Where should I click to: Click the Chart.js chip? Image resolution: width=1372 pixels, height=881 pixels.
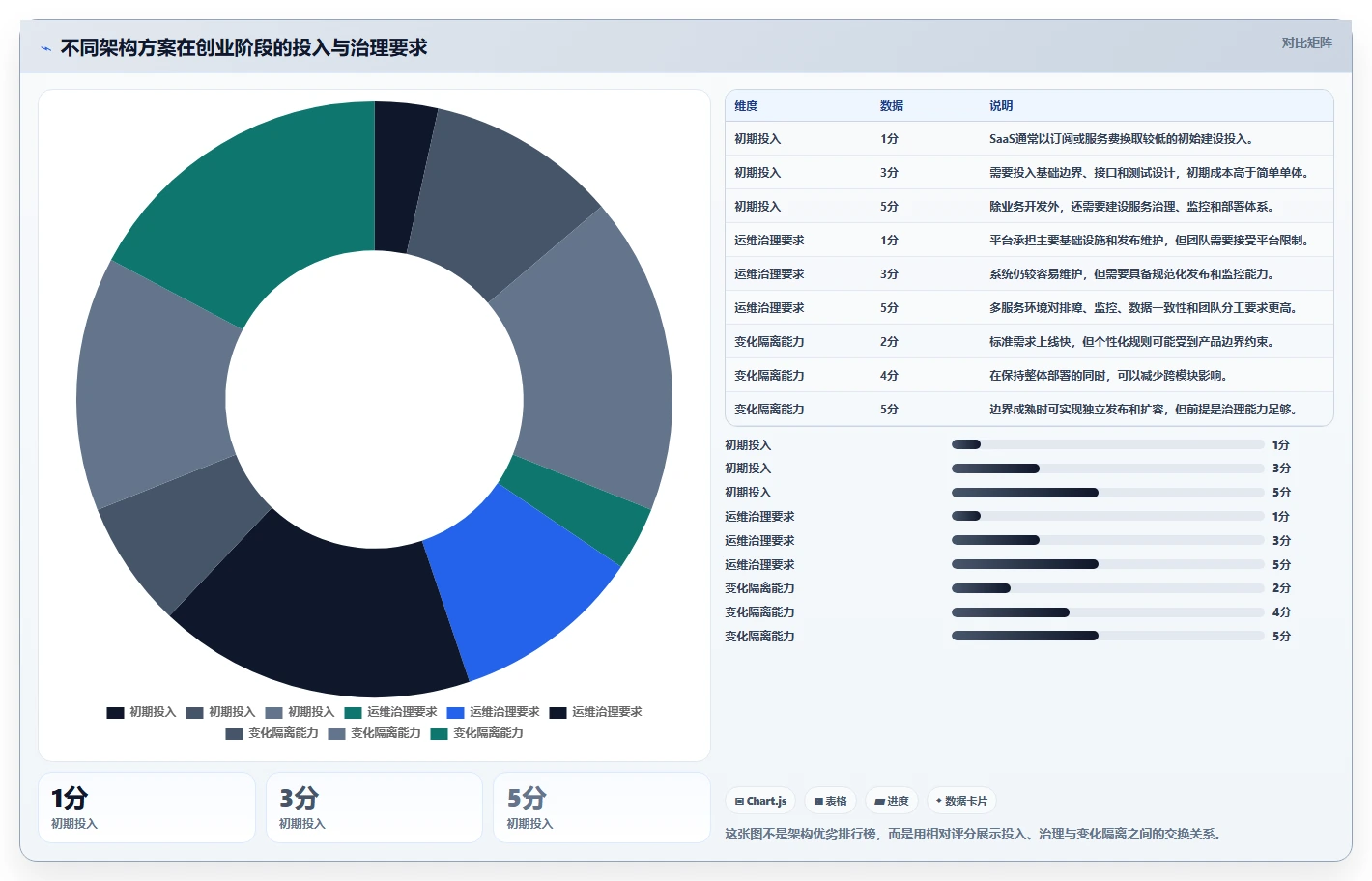pyautogui.click(x=760, y=801)
